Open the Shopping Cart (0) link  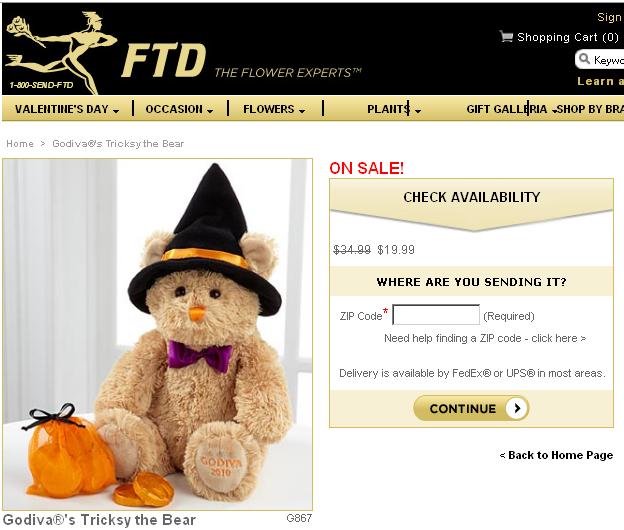[x=568, y=37]
